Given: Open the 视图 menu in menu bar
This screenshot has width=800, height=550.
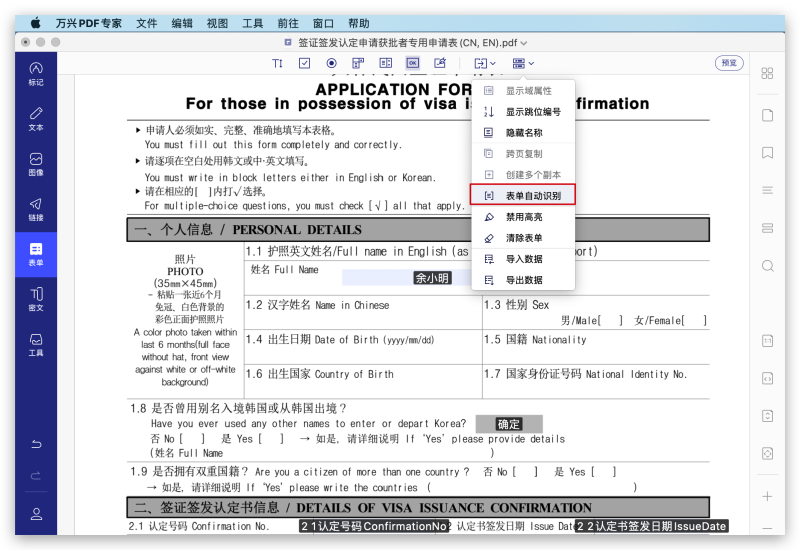Looking at the screenshot, I should [217, 23].
